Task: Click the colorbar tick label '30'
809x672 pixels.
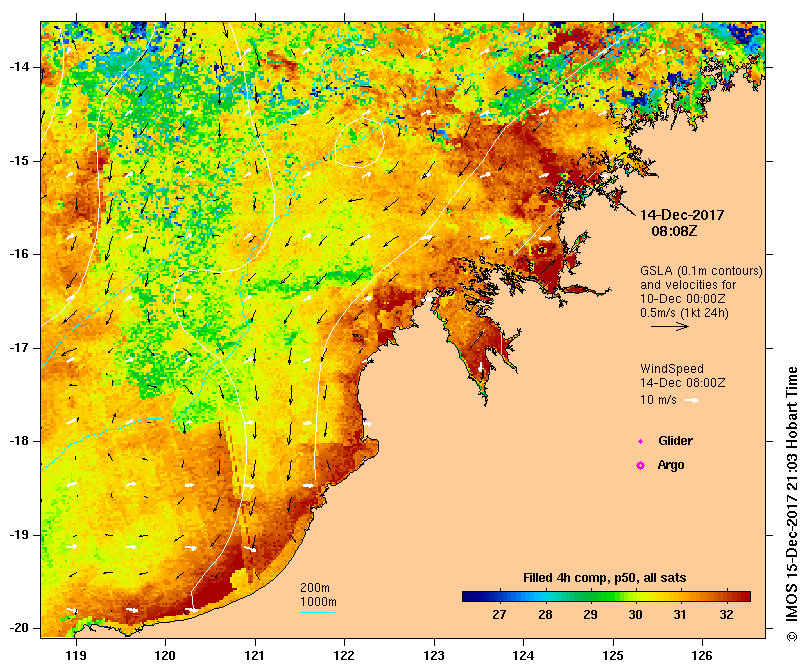Action: pyautogui.click(x=635, y=615)
